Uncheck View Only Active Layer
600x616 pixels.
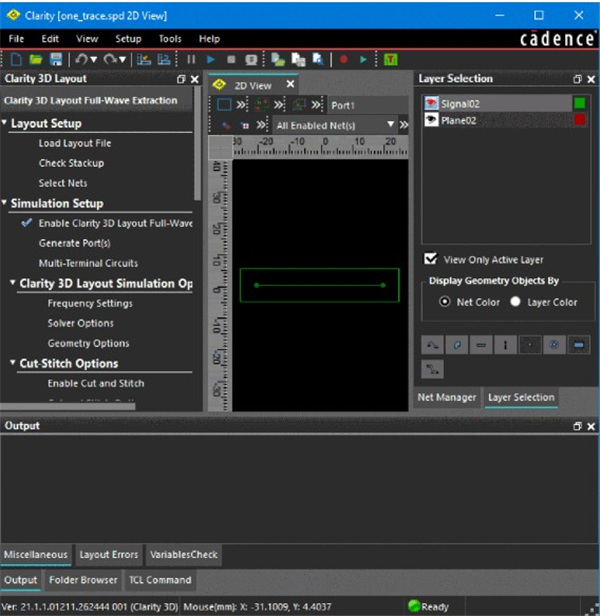tap(431, 259)
